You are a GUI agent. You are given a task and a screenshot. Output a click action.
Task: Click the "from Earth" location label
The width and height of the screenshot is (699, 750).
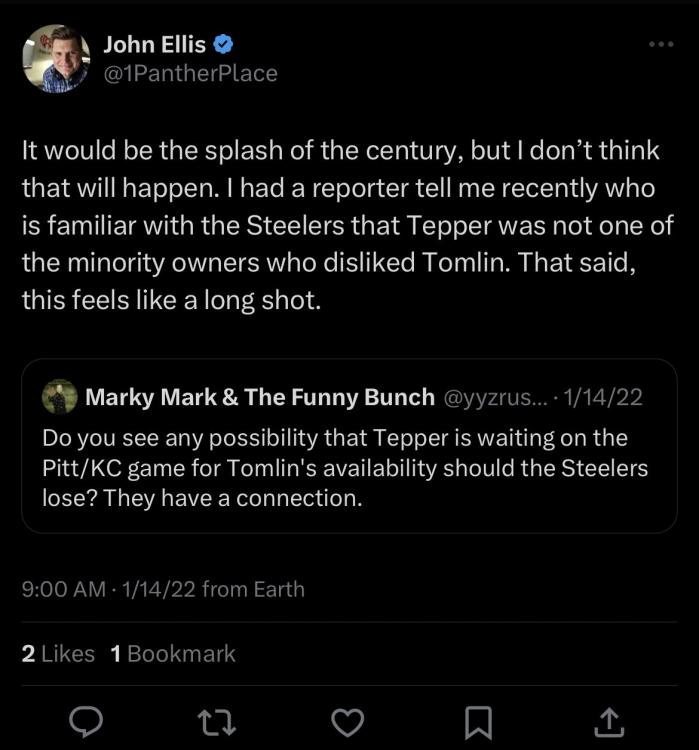[x=253, y=589]
